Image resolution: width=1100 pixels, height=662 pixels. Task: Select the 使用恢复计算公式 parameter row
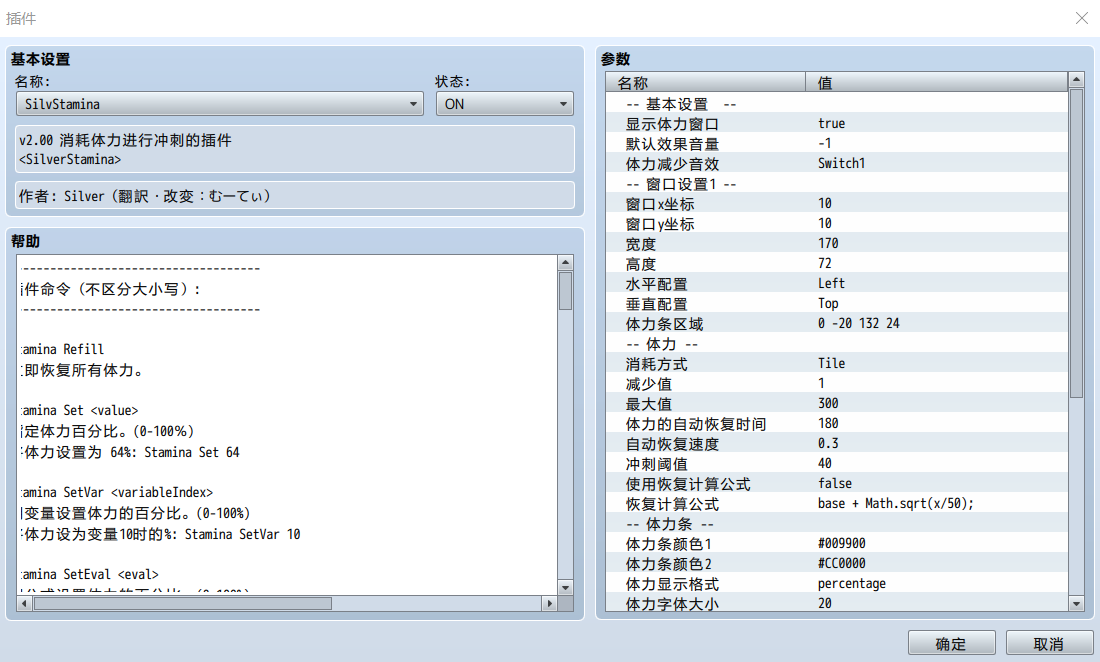837,483
